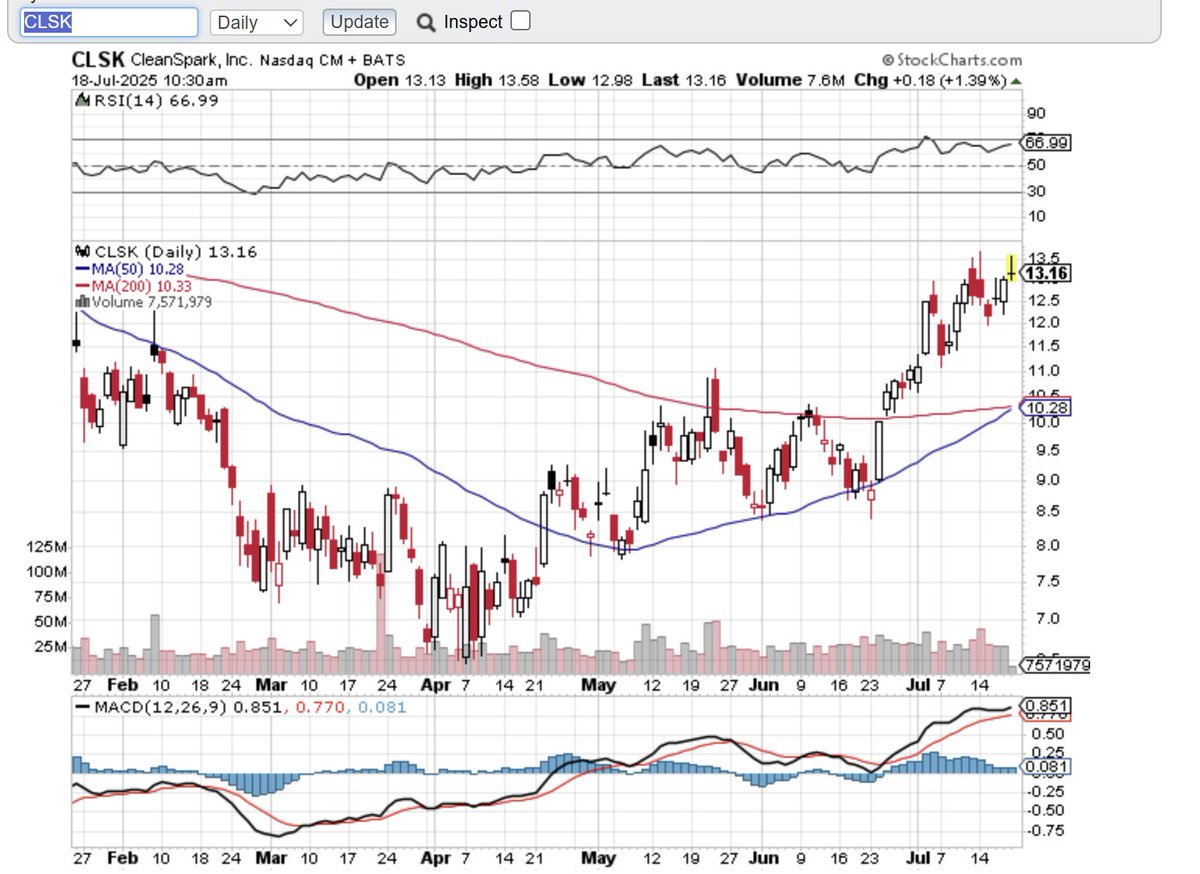
Task: Click the 13.16 last price tag
Action: (1048, 273)
